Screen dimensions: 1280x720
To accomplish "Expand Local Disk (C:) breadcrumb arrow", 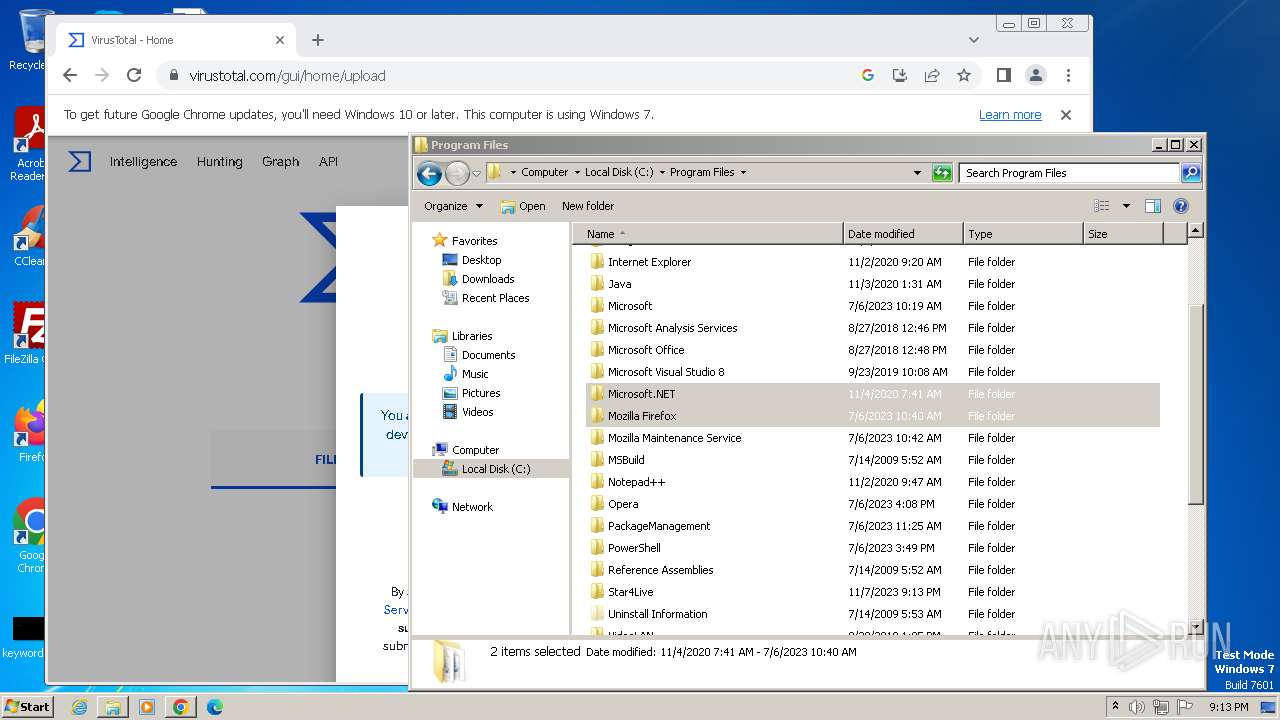I will coord(662,172).
